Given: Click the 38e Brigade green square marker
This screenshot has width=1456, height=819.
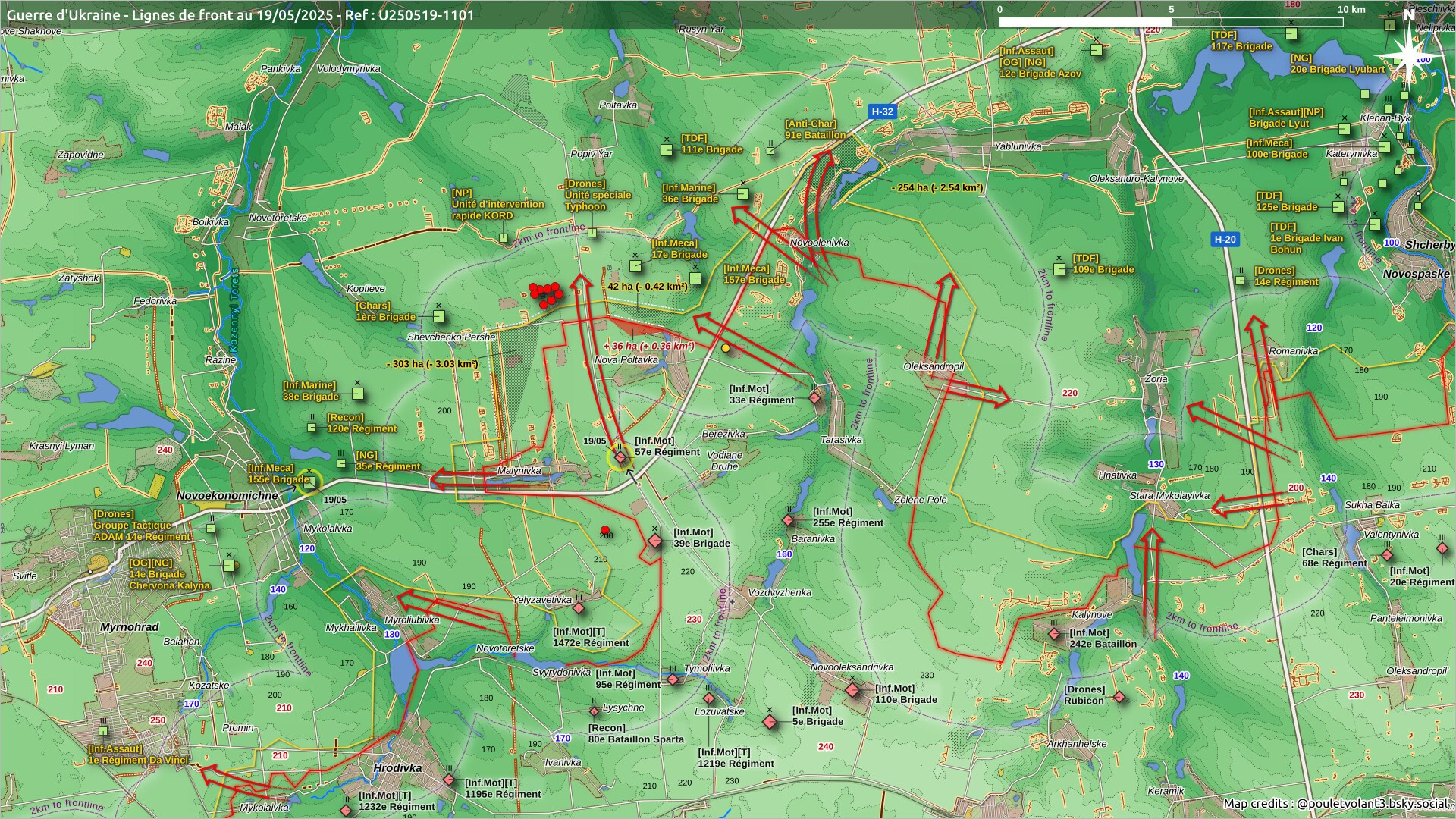Looking at the screenshot, I should (358, 394).
